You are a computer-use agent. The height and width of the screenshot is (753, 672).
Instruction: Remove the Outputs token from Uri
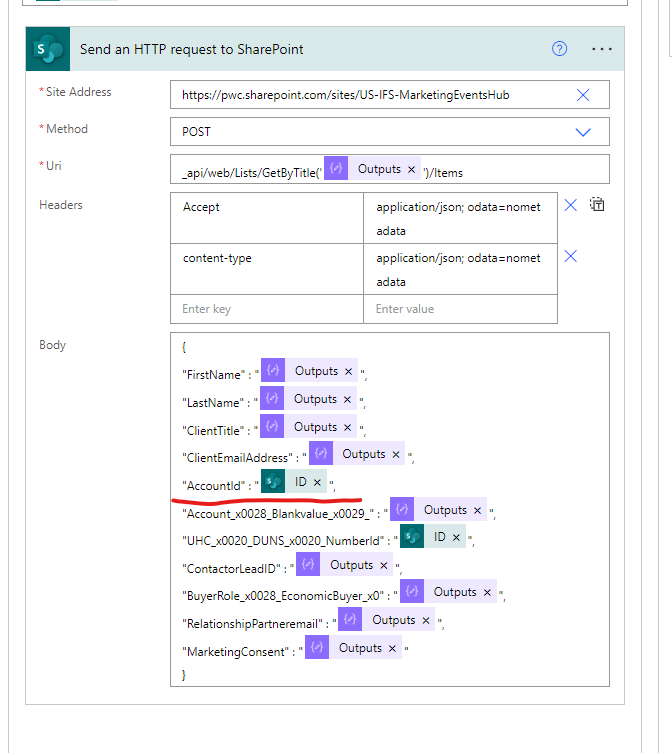click(x=411, y=170)
